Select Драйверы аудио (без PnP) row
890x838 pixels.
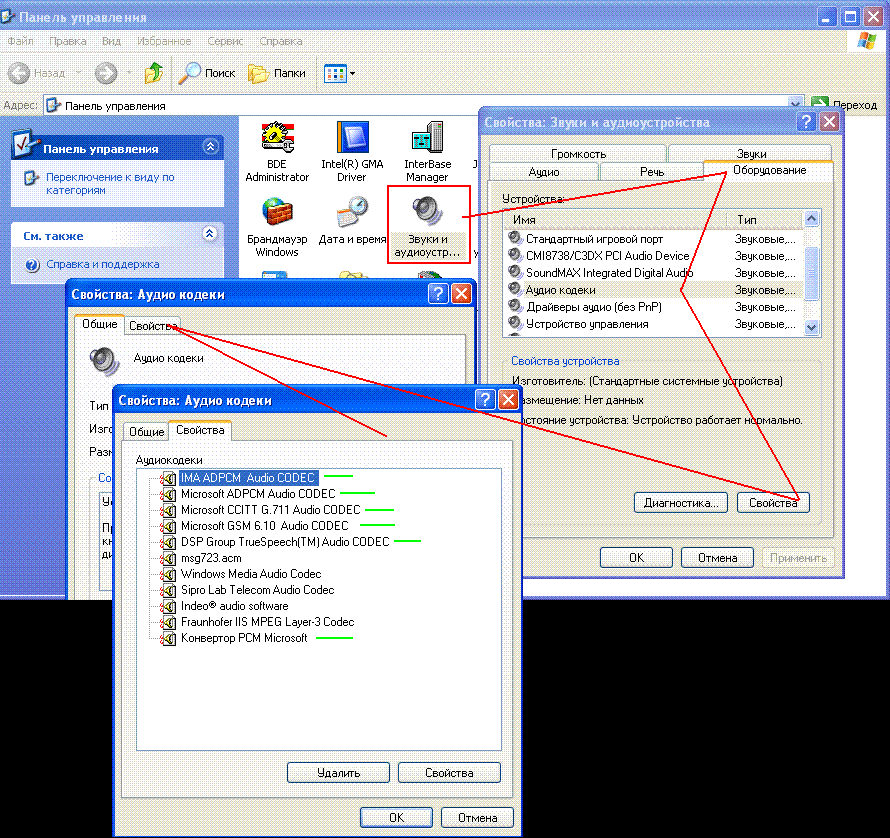(x=654, y=307)
